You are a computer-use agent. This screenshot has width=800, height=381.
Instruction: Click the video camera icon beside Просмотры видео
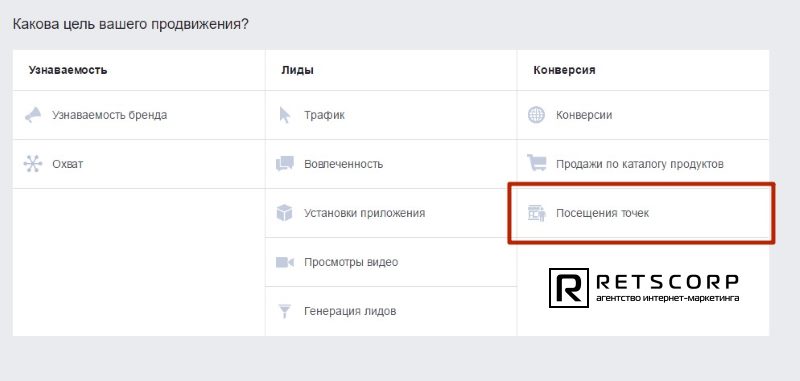(284, 262)
